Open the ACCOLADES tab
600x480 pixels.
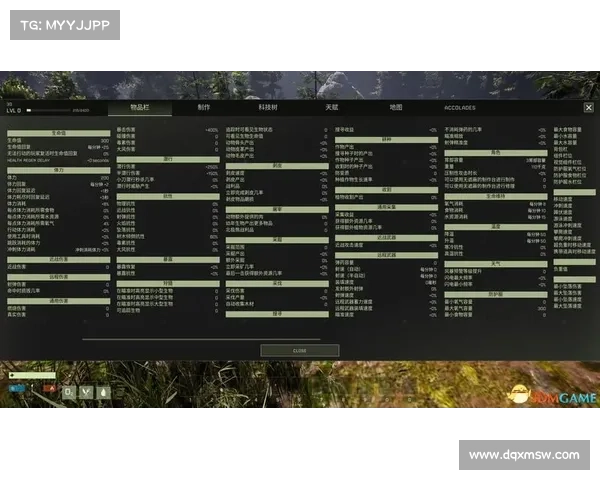pyautogui.click(x=460, y=108)
